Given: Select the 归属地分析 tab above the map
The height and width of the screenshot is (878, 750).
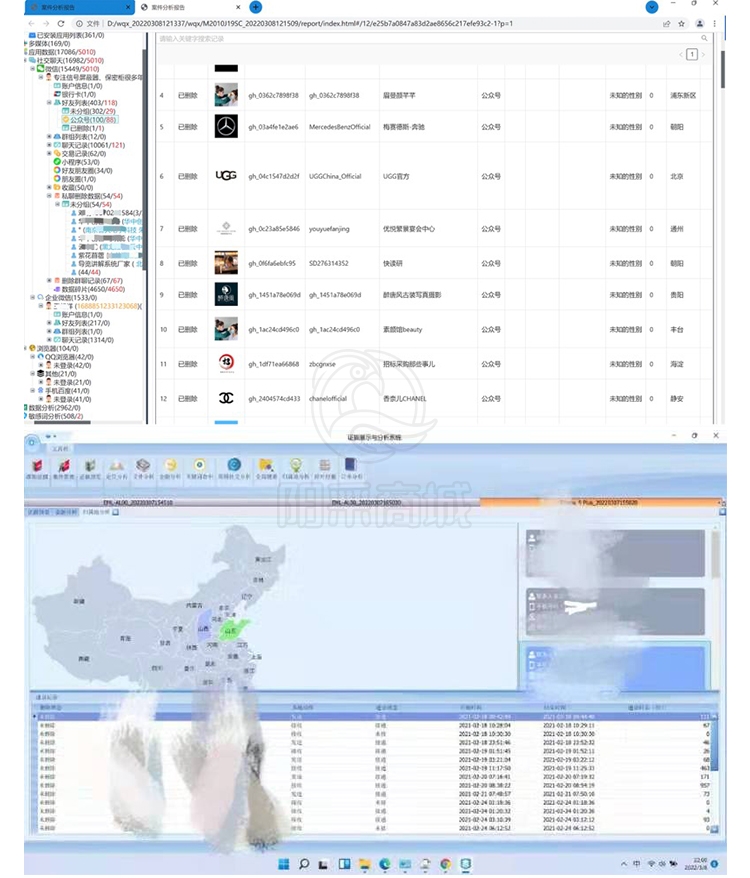Looking at the screenshot, I should click(97, 511).
